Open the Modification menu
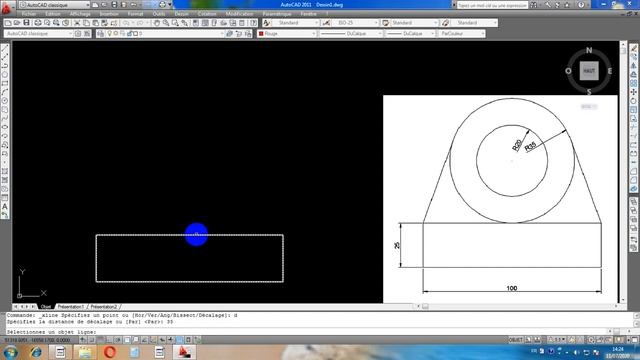The height and width of the screenshot is (360, 640). tap(240, 14)
